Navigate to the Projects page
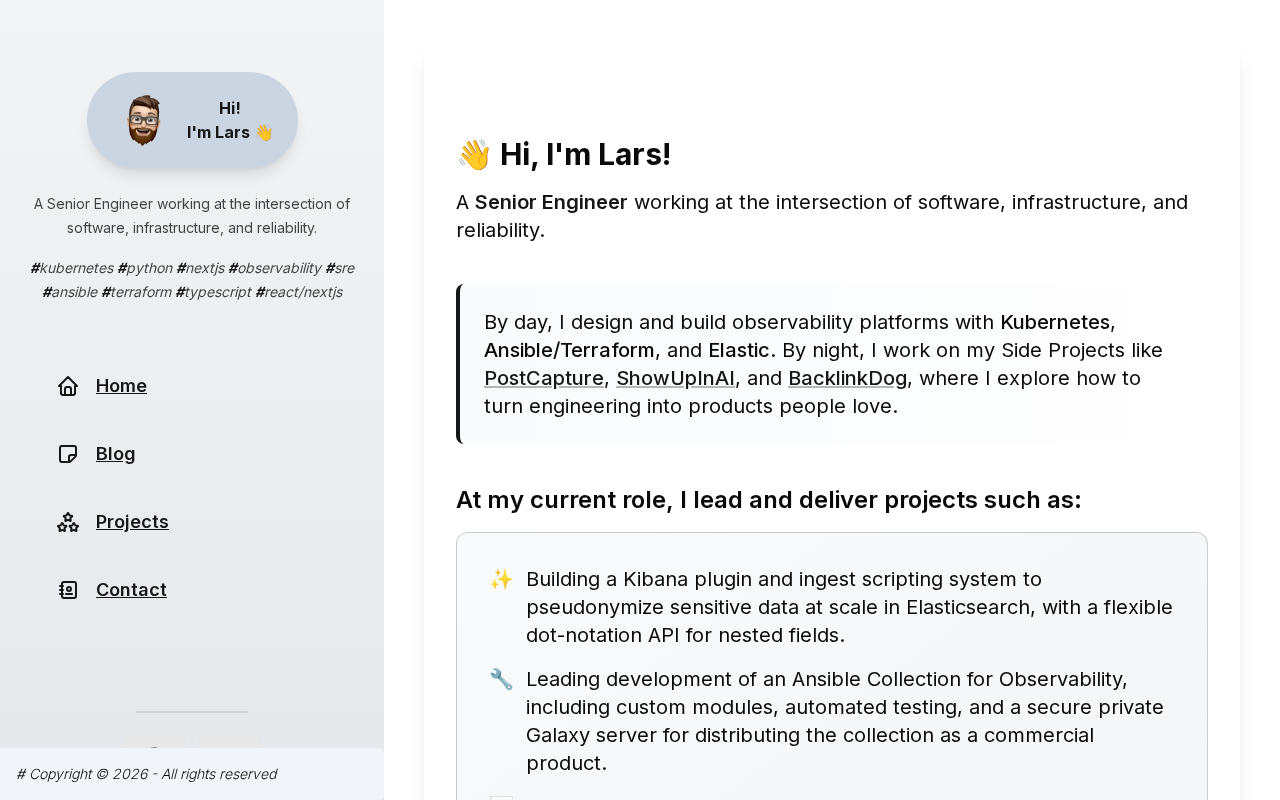This screenshot has width=1280, height=800. click(132, 522)
